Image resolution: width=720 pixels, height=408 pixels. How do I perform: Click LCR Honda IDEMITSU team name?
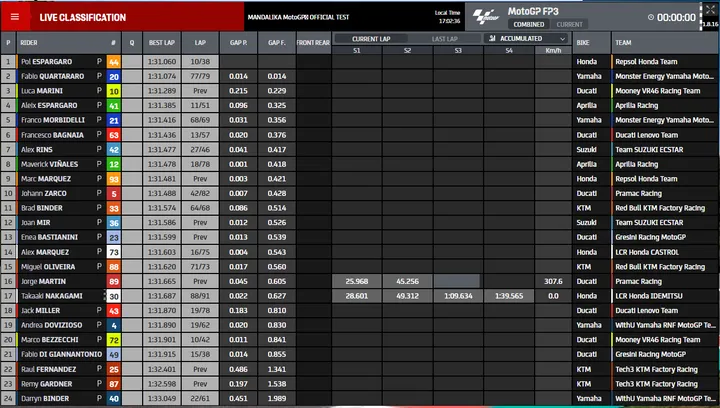(x=649, y=296)
